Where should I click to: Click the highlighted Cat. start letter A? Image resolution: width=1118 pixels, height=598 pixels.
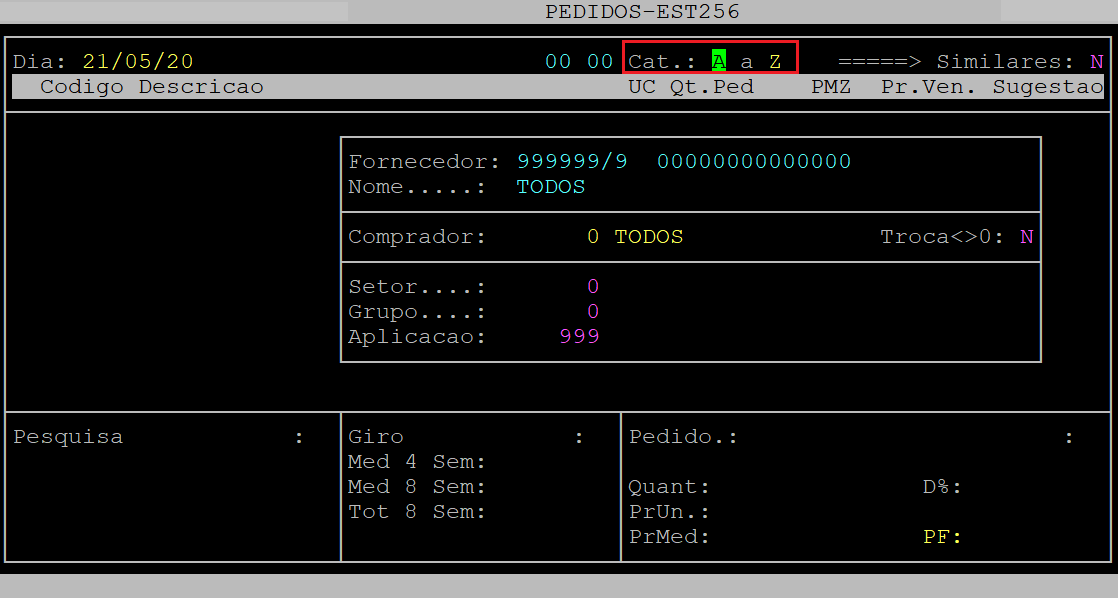coord(718,61)
